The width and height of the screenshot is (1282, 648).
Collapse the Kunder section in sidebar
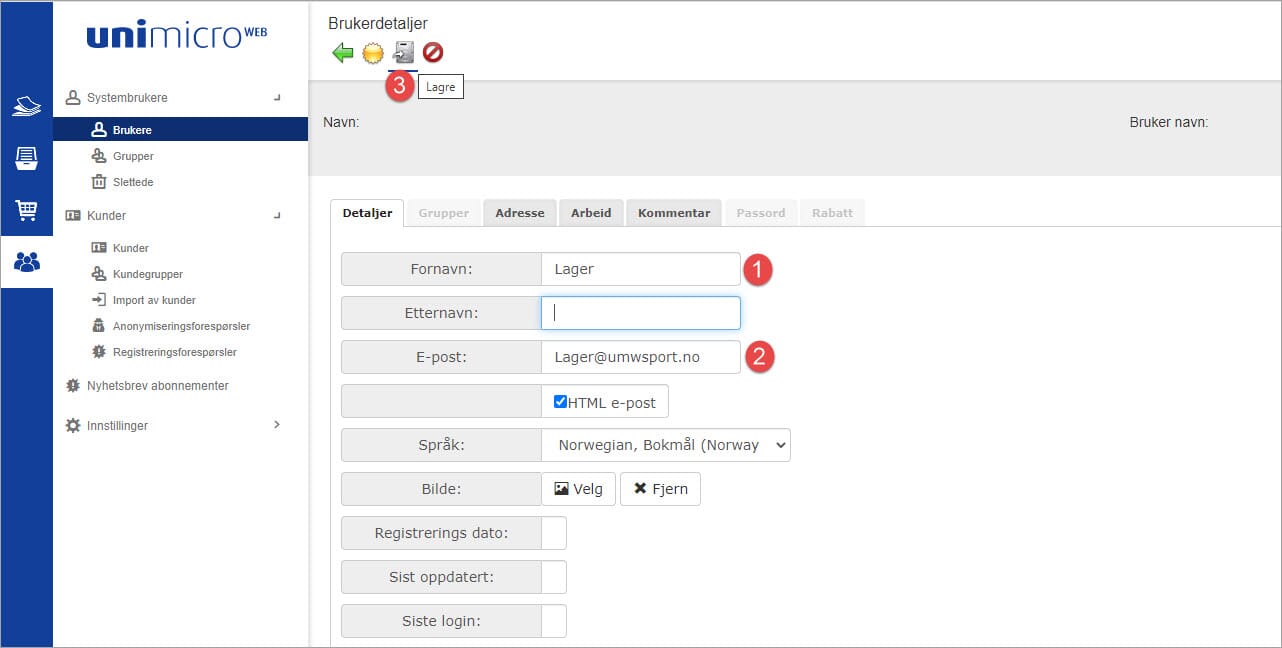click(x=277, y=215)
